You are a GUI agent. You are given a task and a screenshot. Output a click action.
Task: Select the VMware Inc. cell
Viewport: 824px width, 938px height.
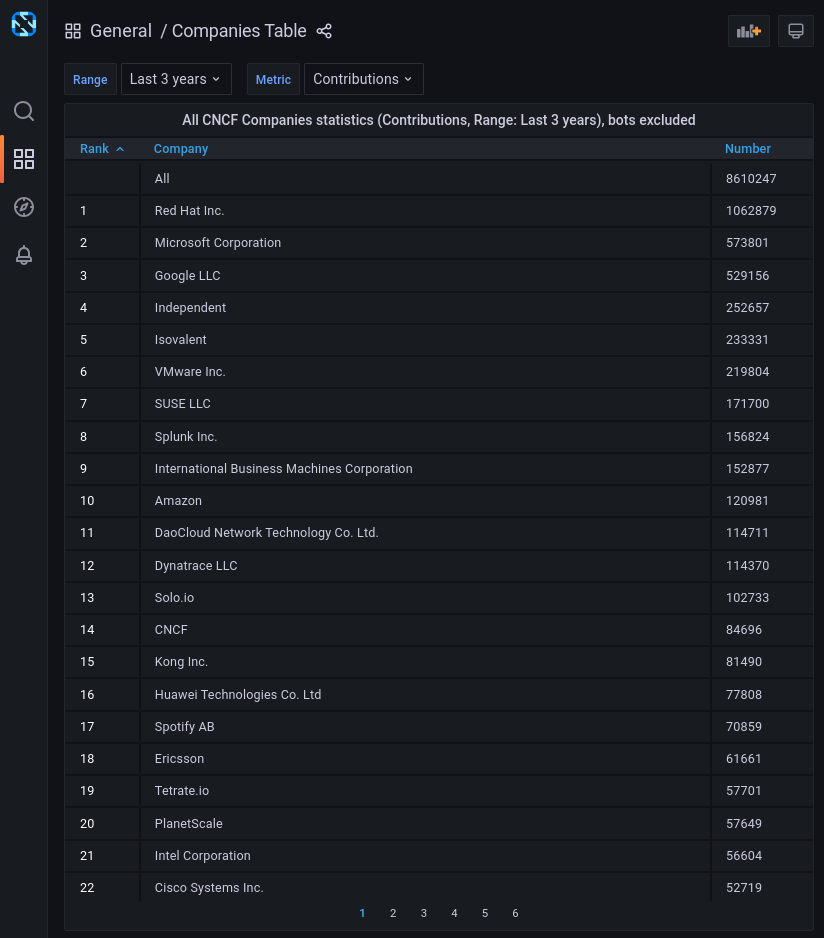[x=425, y=372]
